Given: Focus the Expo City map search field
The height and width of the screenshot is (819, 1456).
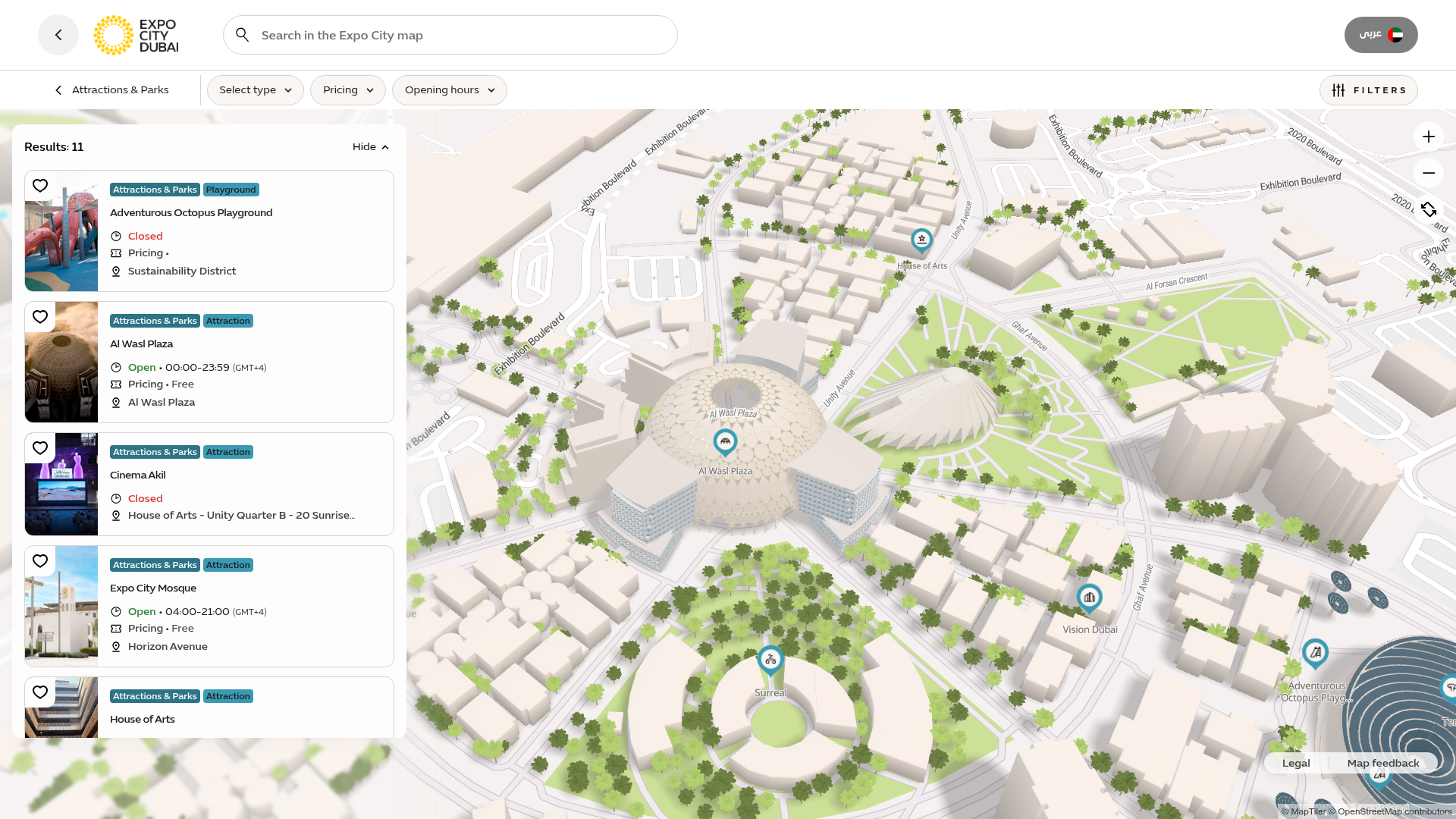Looking at the screenshot, I should click(450, 35).
